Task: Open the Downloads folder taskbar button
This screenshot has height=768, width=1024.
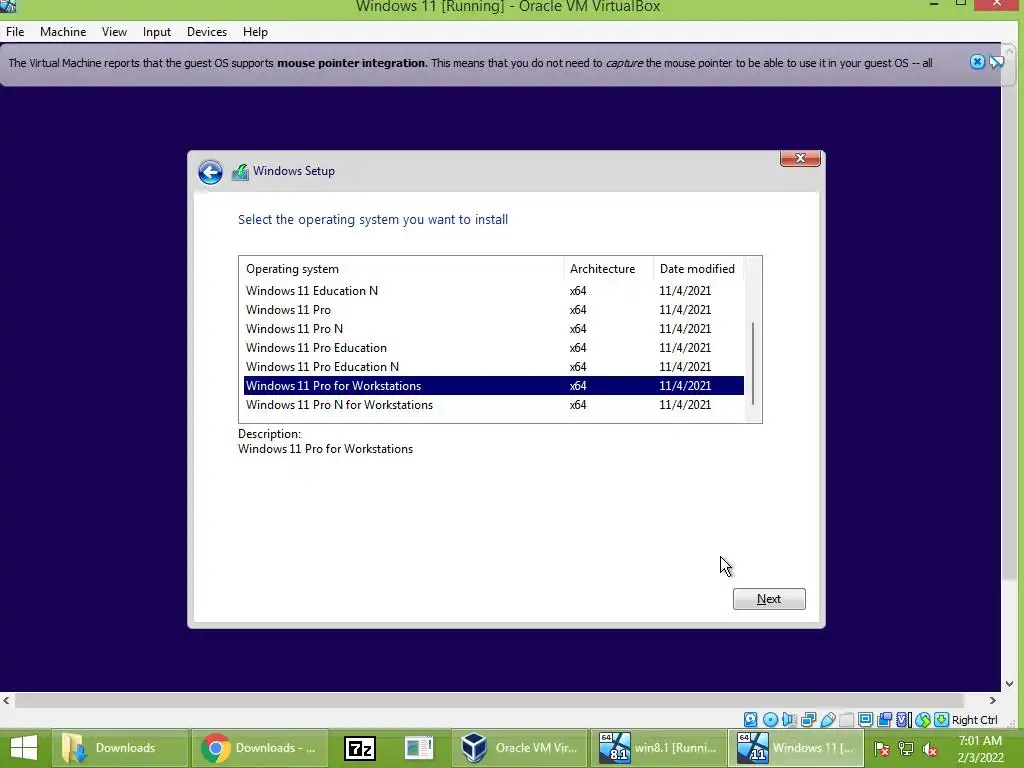Action: tap(120, 748)
